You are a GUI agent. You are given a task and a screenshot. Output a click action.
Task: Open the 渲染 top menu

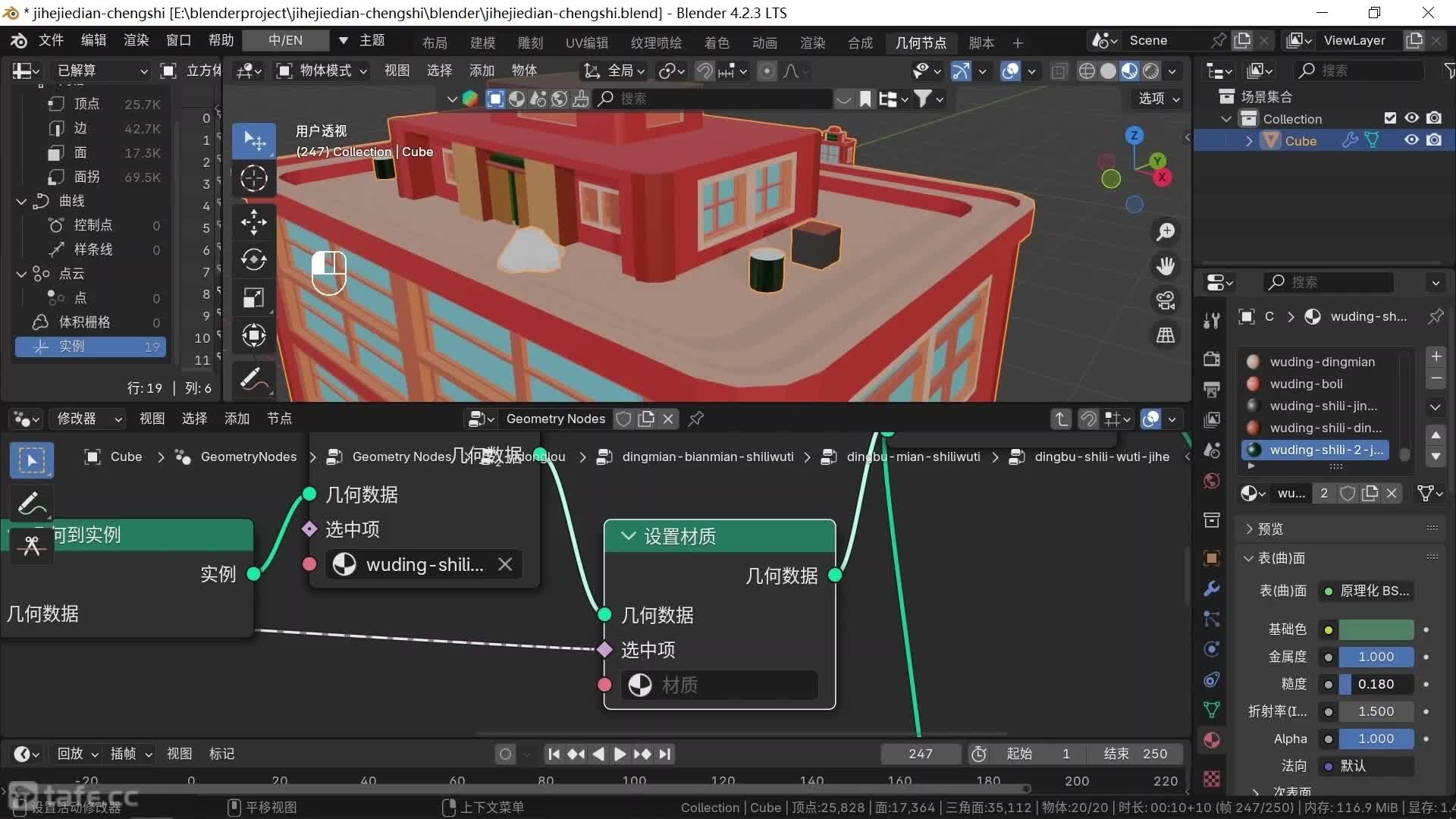136,40
